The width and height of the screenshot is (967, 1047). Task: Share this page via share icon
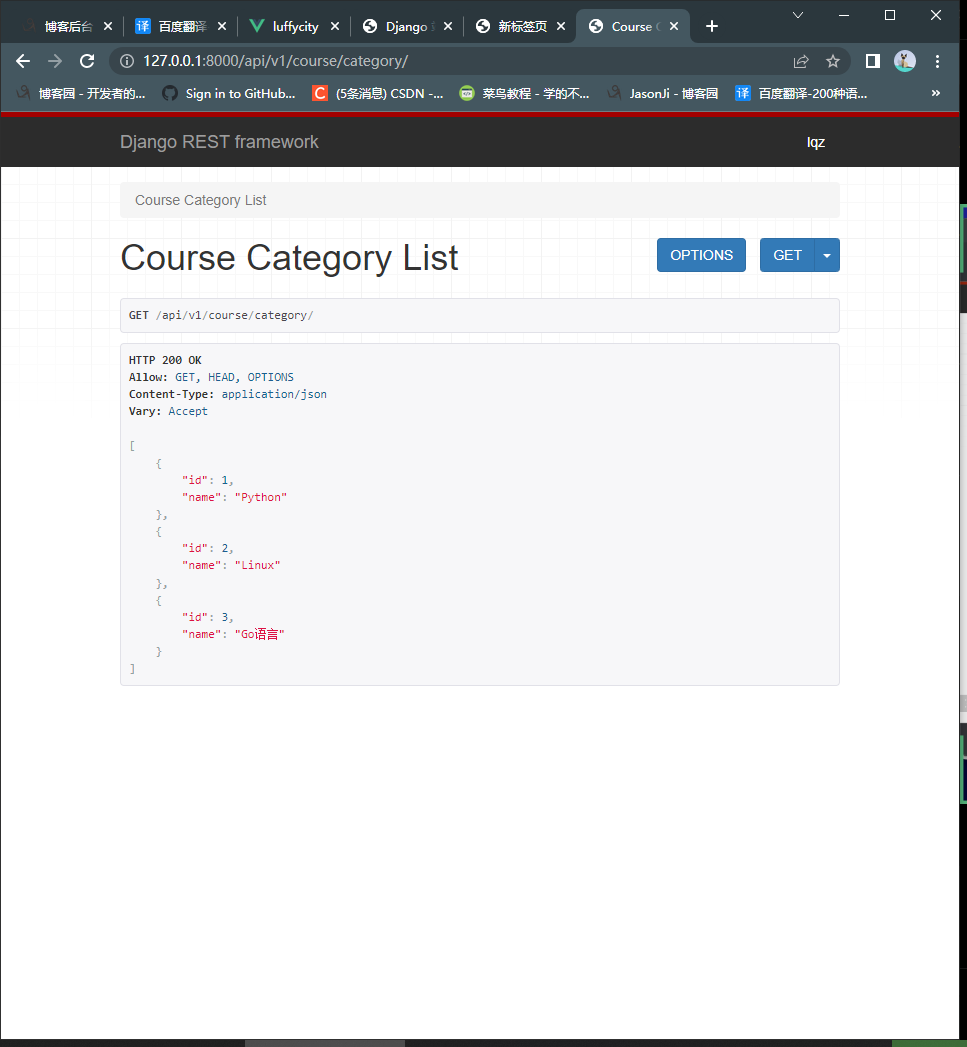(x=801, y=61)
